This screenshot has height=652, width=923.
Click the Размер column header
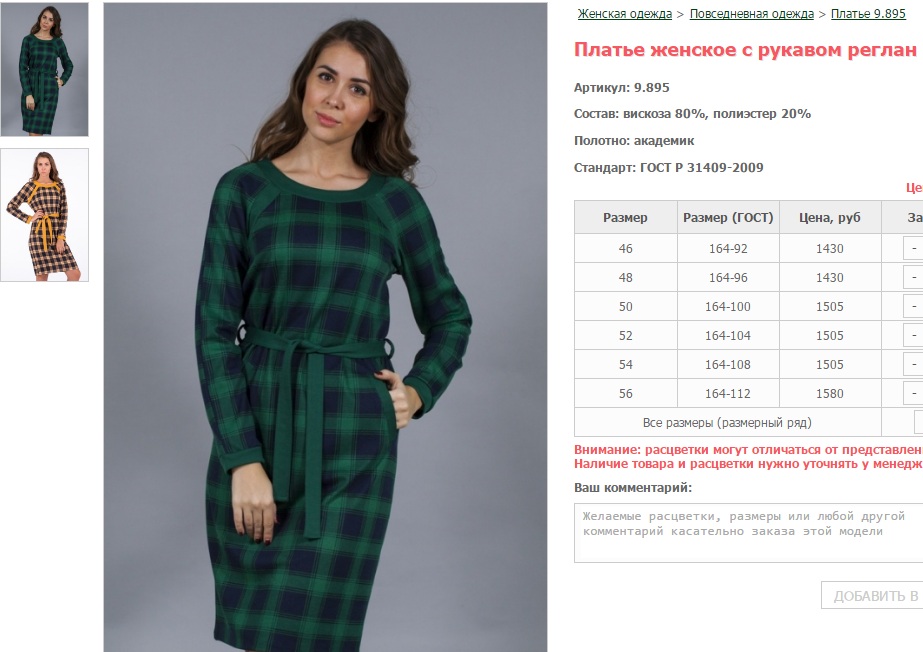pyautogui.click(x=626, y=217)
